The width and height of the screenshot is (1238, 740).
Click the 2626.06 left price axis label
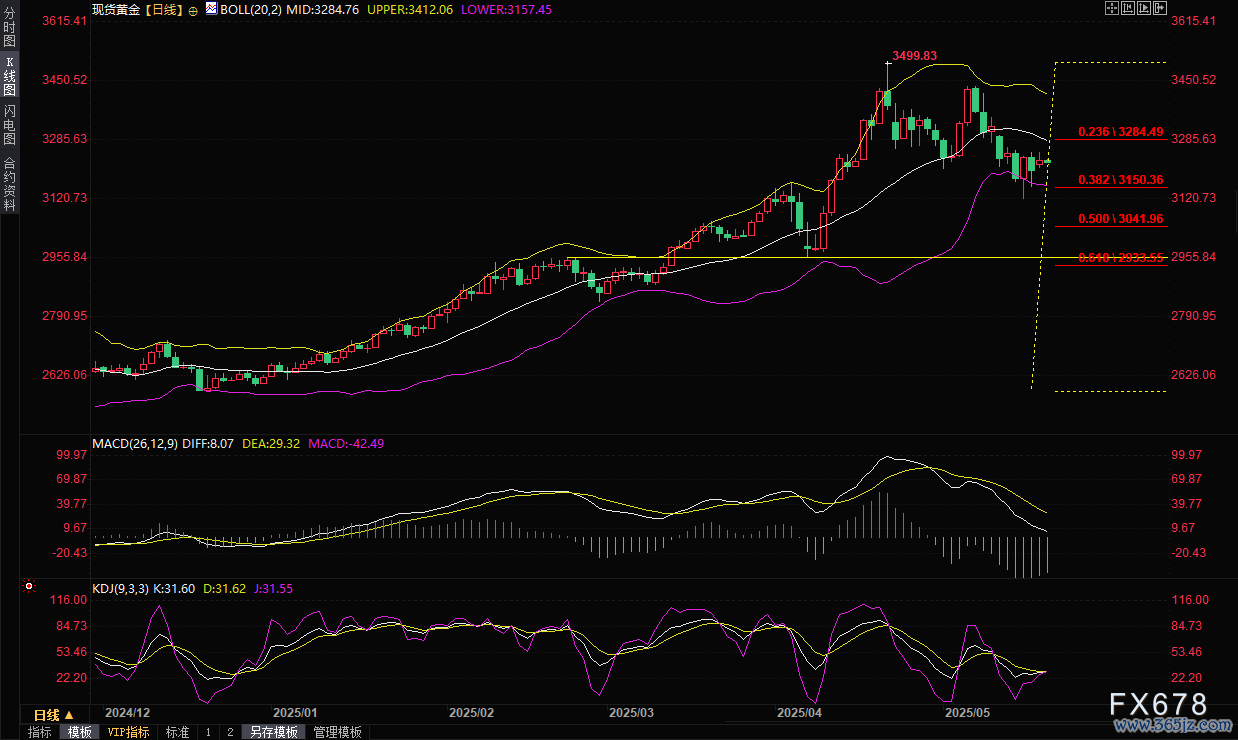65,375
